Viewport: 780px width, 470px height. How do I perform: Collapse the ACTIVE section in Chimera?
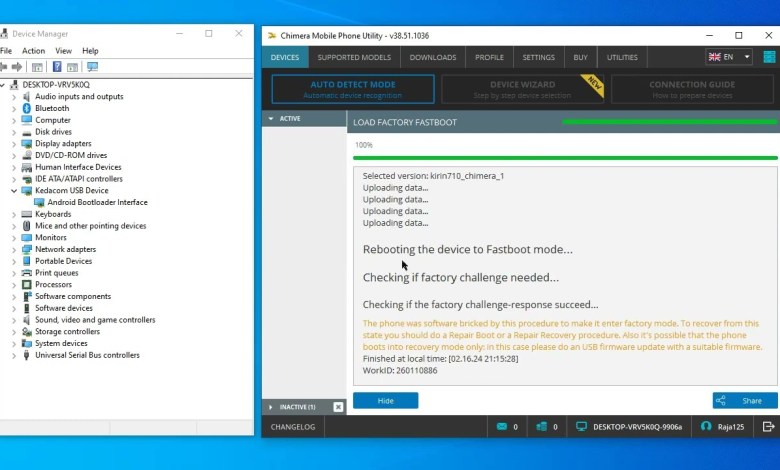pyautogui.click(x=271, y=118)
